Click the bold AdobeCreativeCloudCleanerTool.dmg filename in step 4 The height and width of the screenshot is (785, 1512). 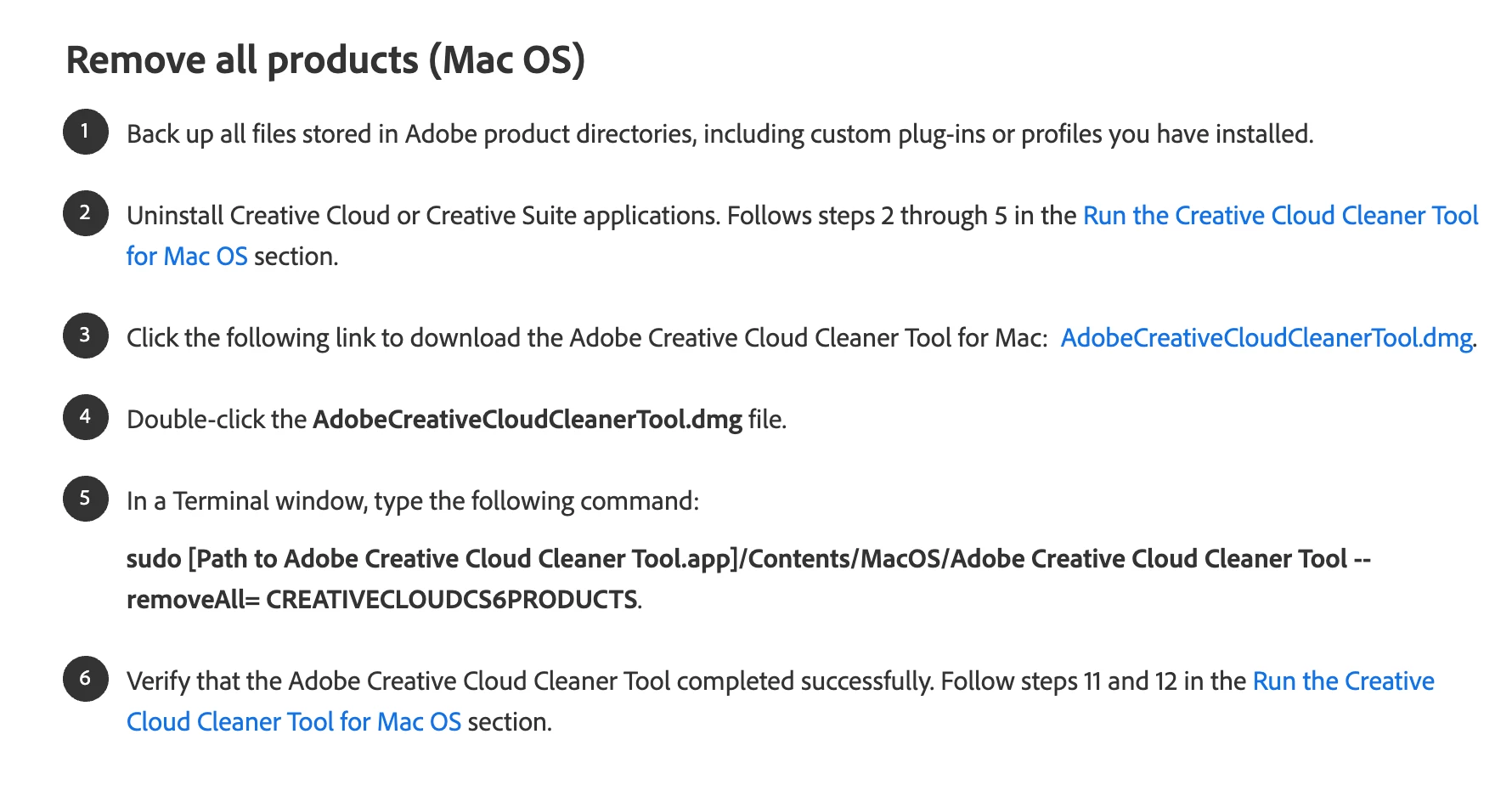527,420
